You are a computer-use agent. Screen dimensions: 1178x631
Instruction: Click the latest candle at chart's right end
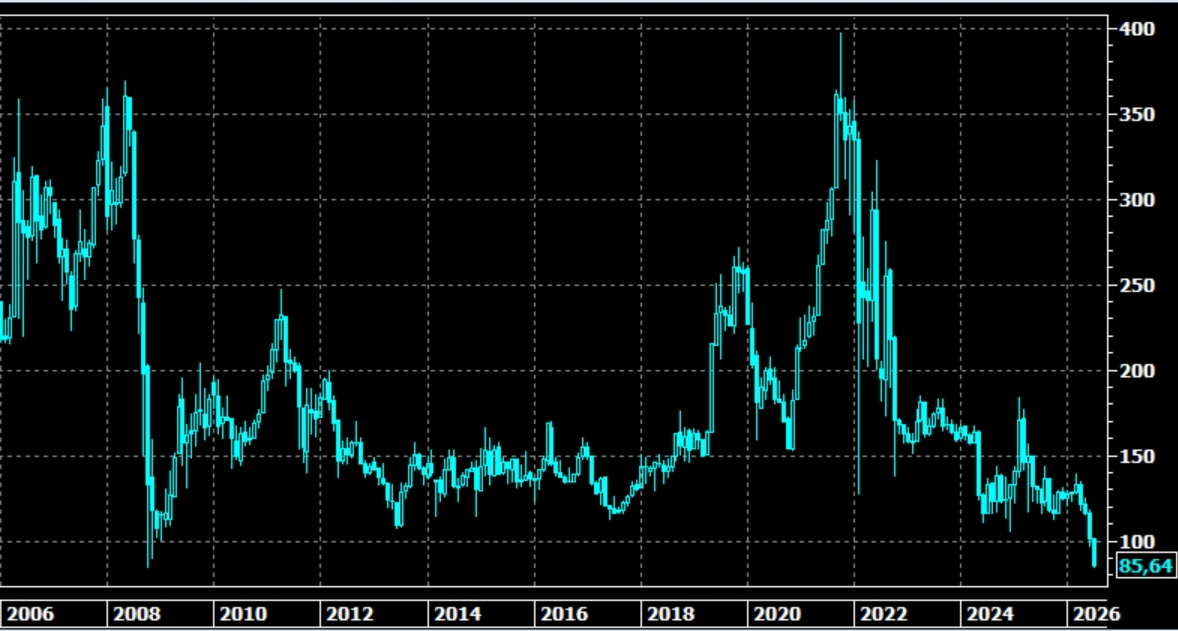1095,552
